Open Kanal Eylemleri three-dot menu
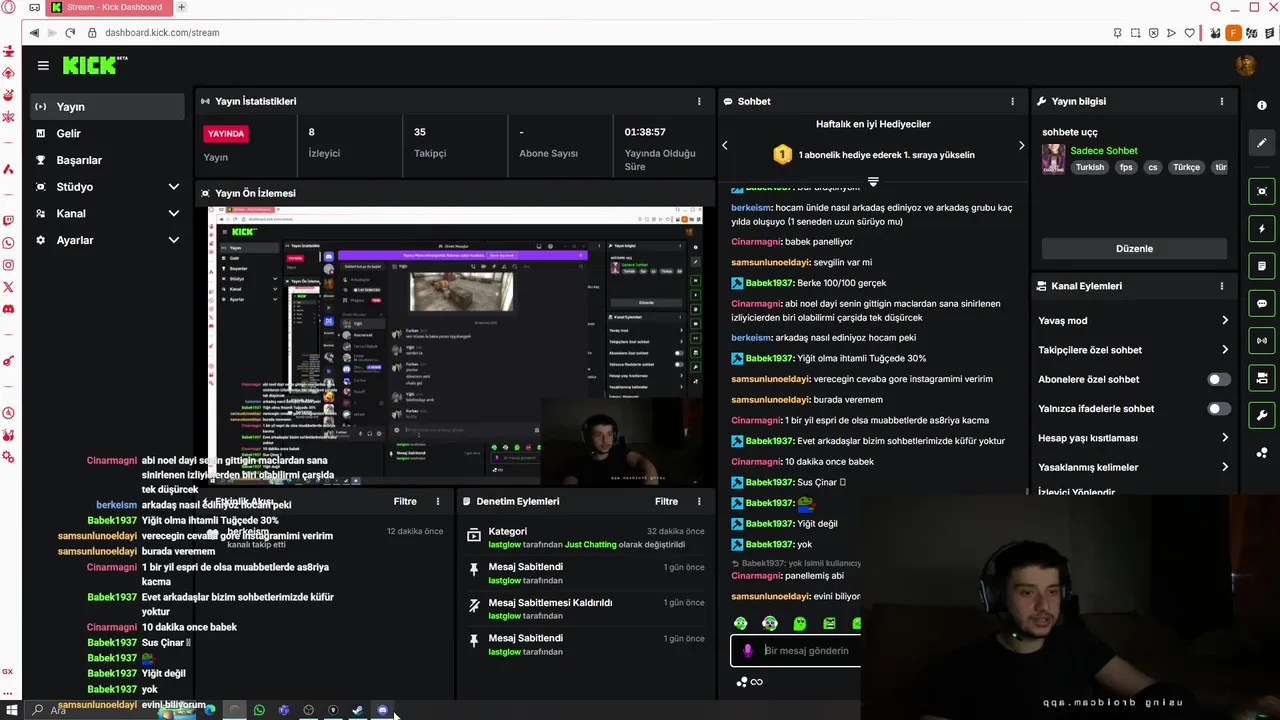1280x720 pixels. tap(1221, 286)
